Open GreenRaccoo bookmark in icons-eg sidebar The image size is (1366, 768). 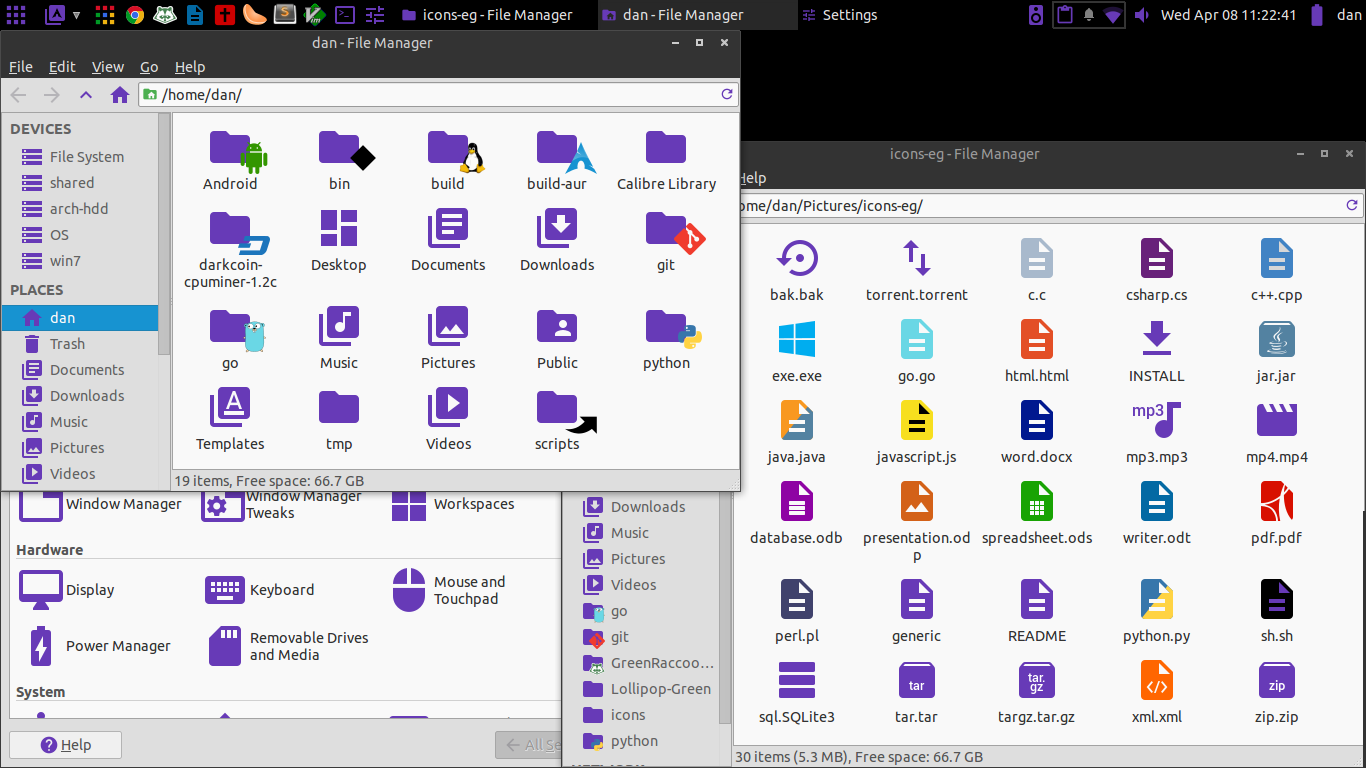coord(648,663)
